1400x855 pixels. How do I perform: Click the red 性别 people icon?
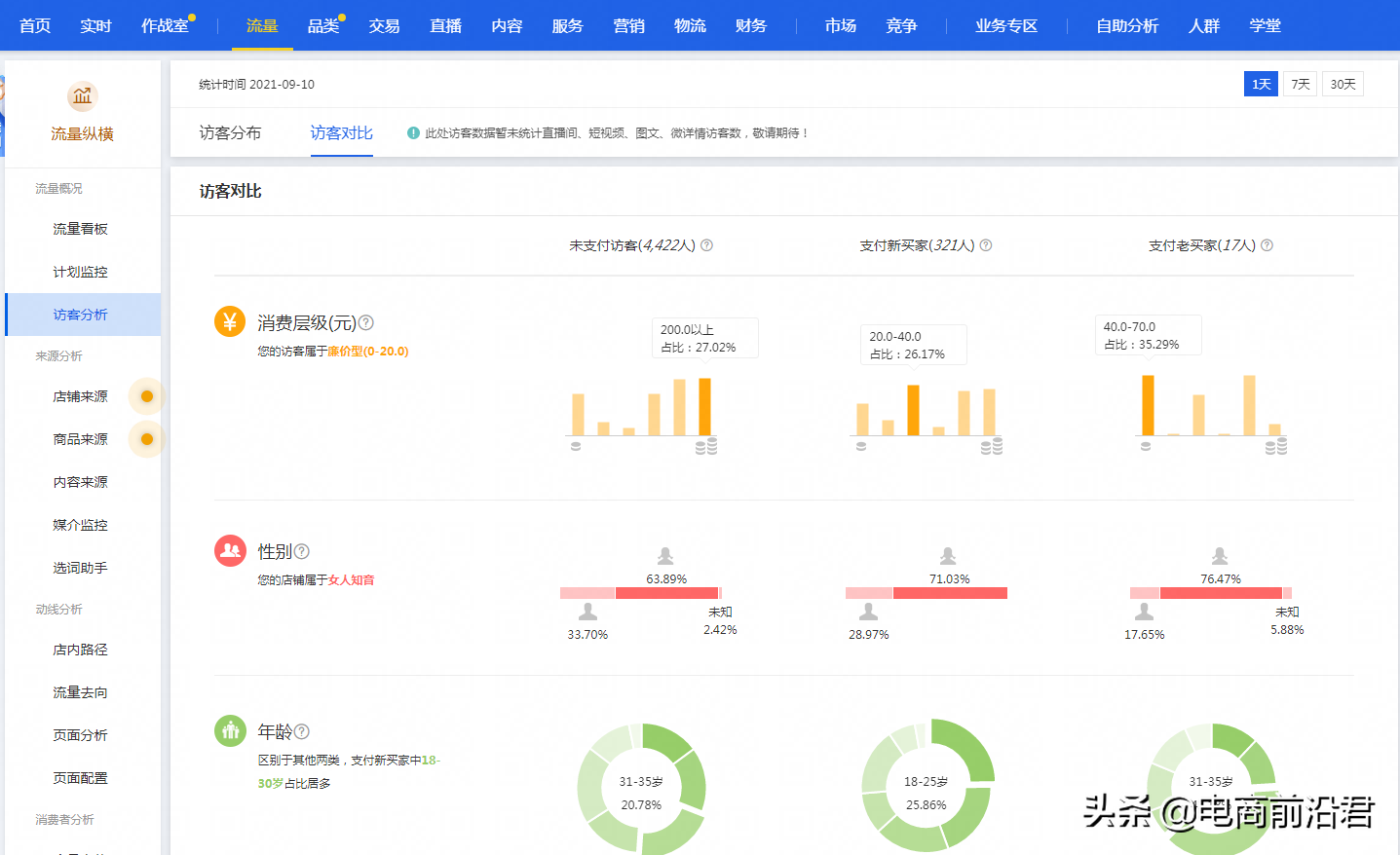229,549
